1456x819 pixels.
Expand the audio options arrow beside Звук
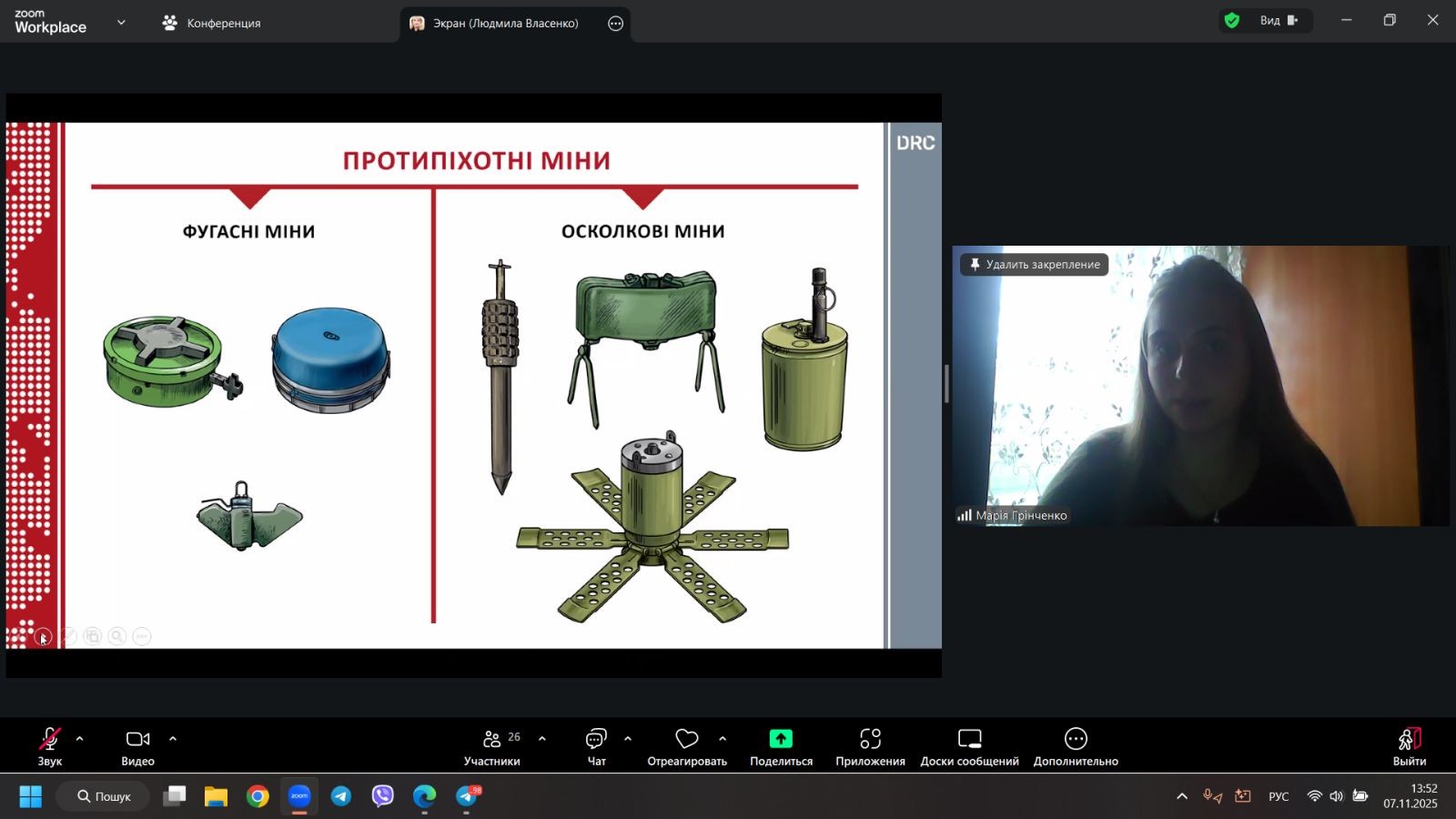tap(80, 739)
